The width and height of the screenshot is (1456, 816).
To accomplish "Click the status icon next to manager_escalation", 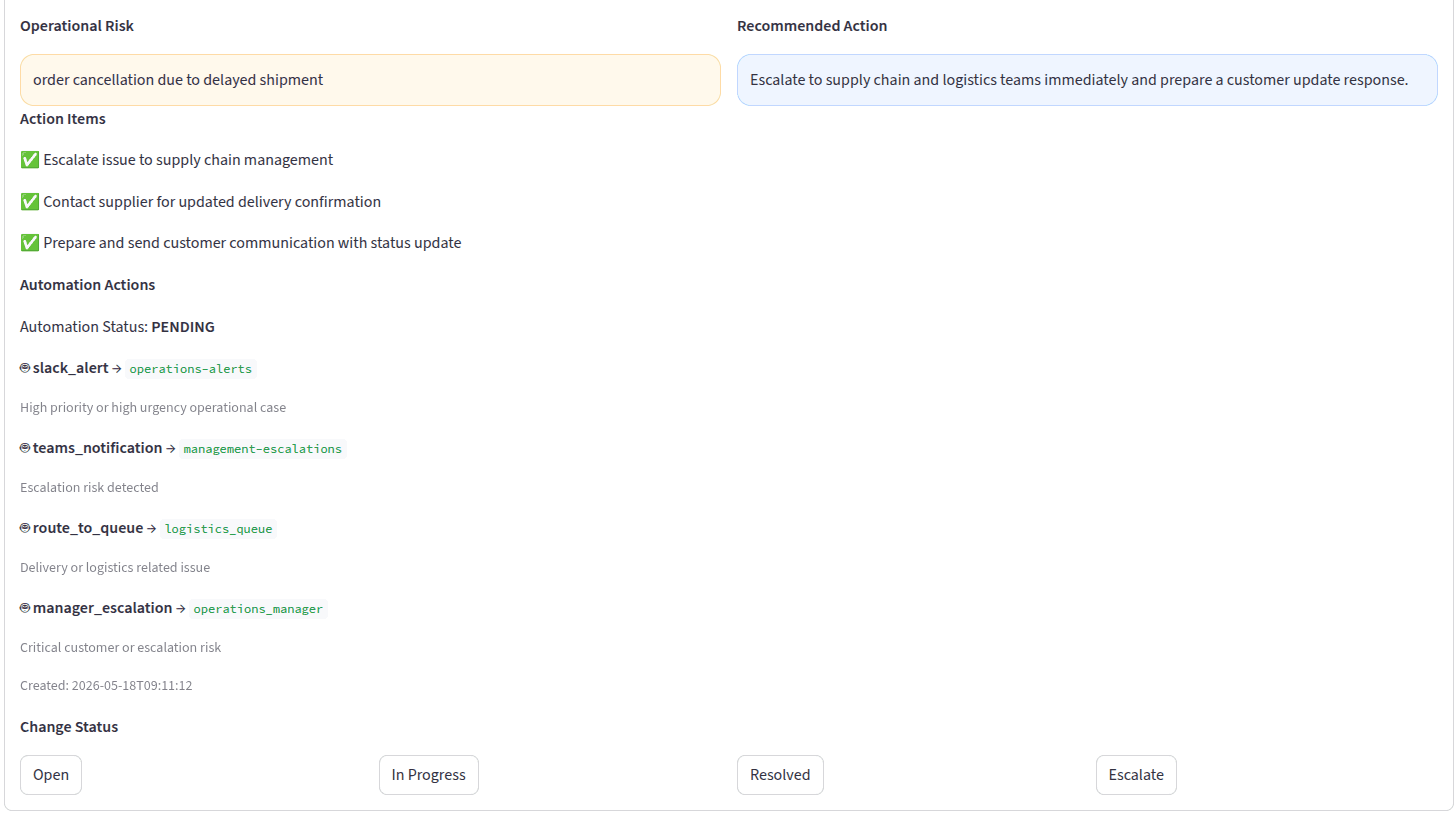I will click(x=25, y=608).
